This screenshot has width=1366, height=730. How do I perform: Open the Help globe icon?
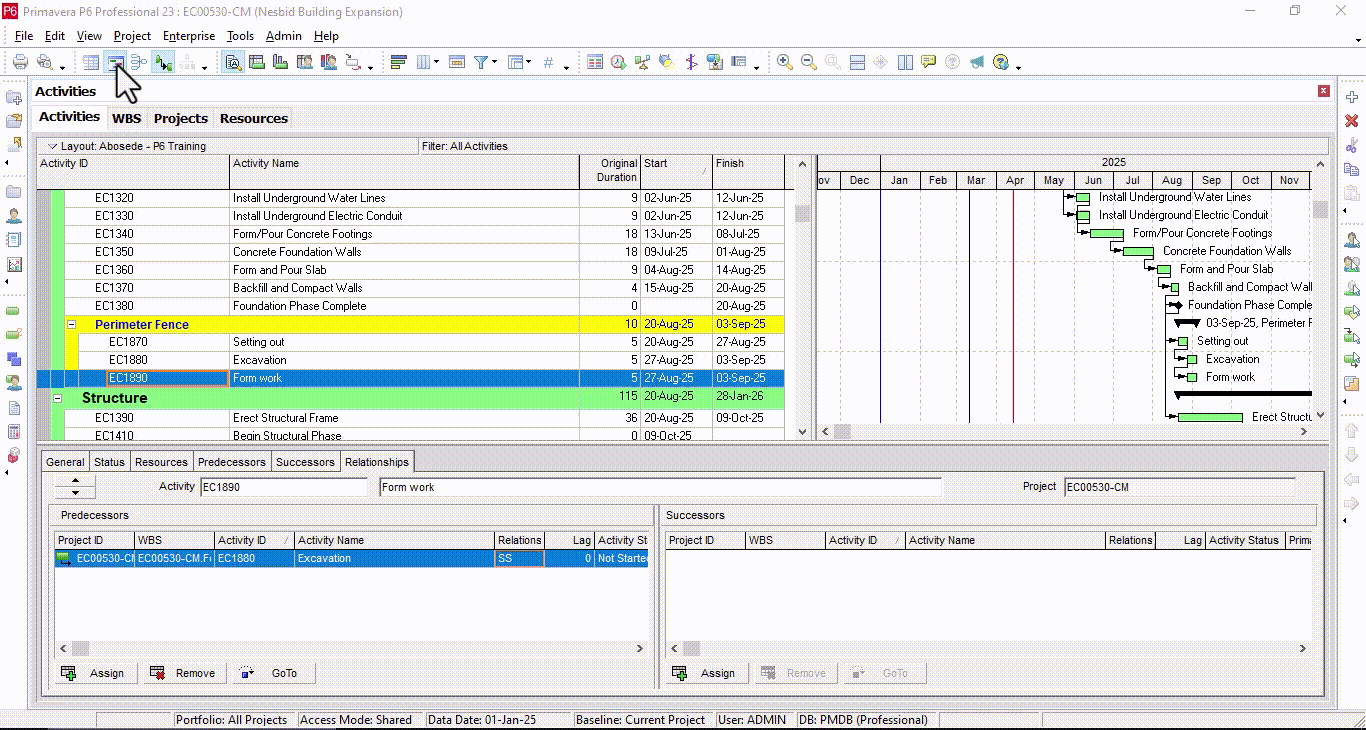pyautogui.click(x=1001, y=62)
